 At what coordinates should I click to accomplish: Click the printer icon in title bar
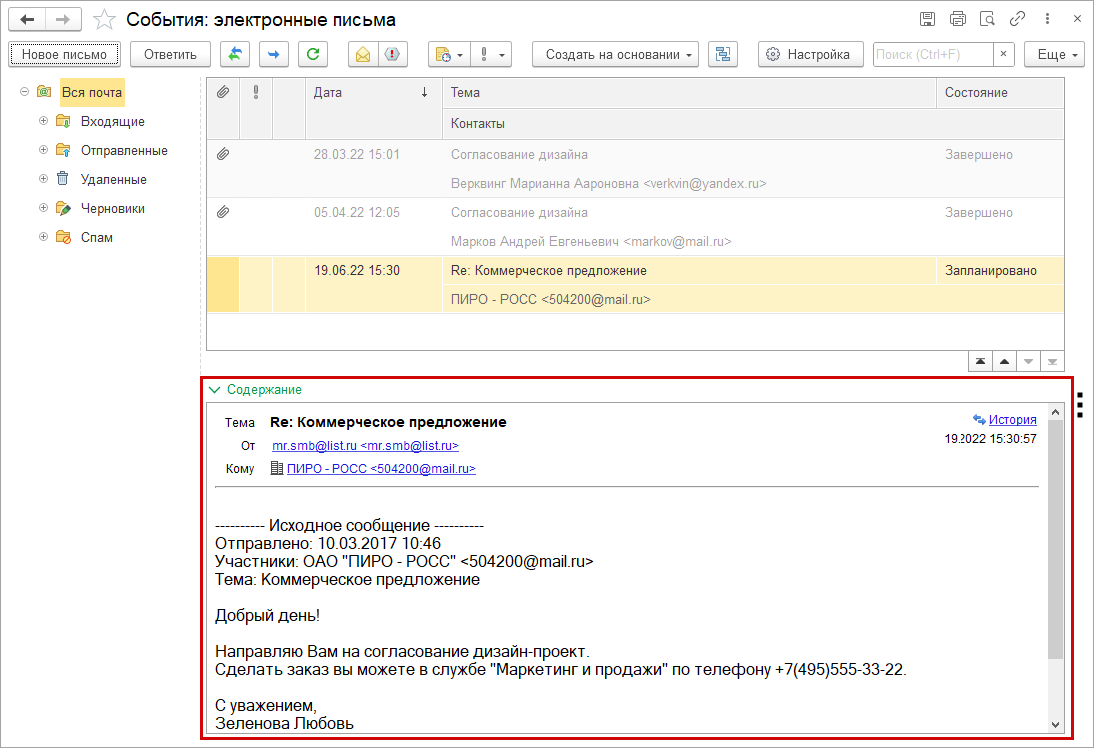point(958,20)
